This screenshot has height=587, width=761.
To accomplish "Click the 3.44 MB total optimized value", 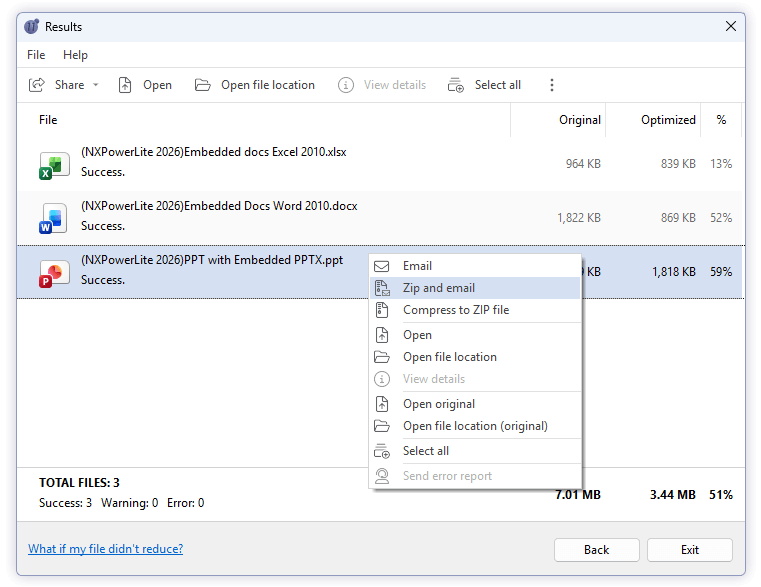I will tap(673, 495).
